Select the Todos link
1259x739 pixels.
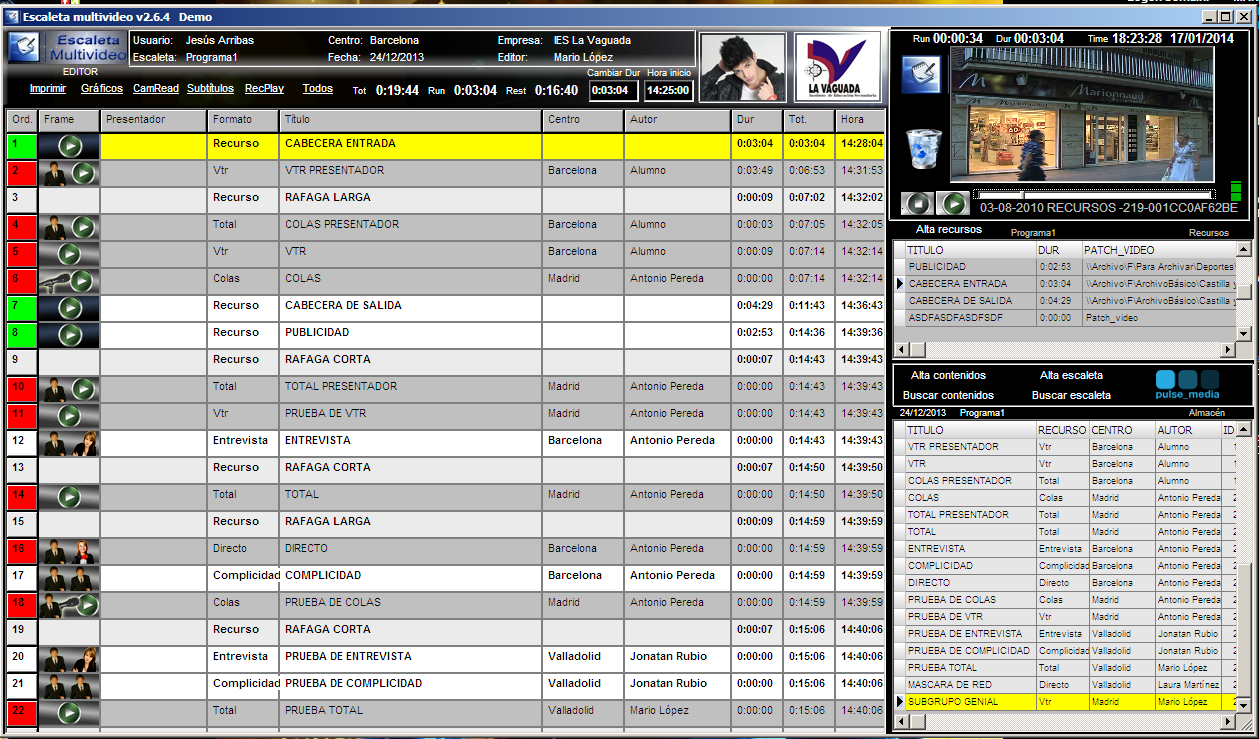pos(318,89)
